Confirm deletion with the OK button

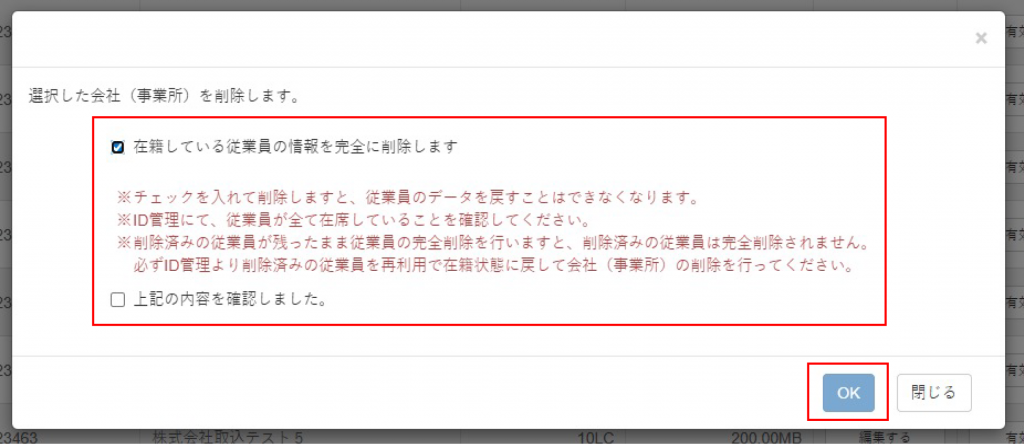(848, 392)
